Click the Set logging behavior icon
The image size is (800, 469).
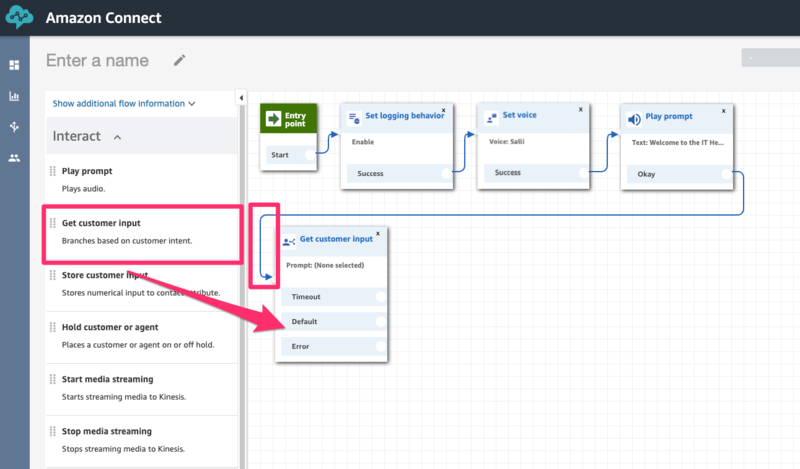[x=354, y=118]
